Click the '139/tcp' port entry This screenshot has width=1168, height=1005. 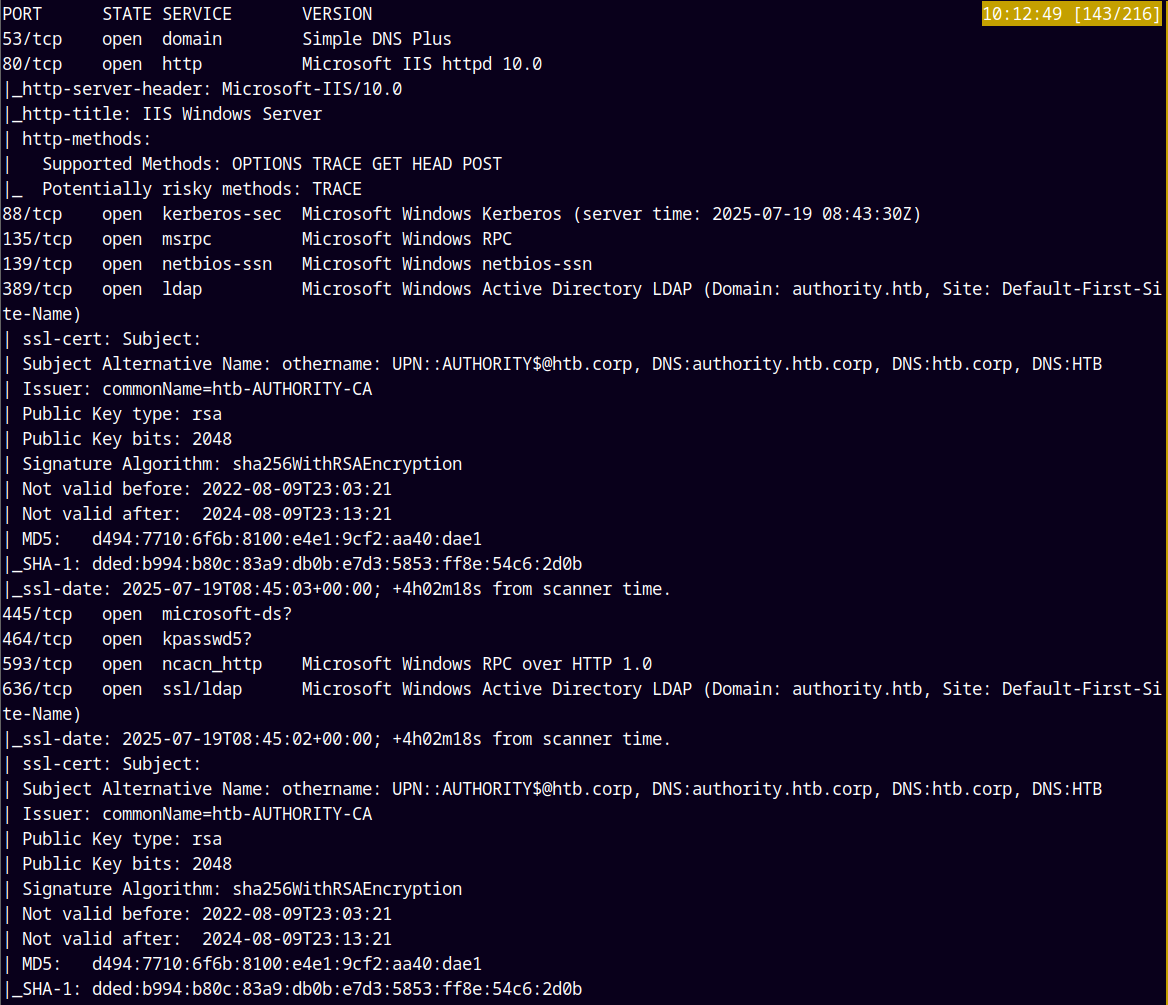pyautogui.click(x=37, y=264)
